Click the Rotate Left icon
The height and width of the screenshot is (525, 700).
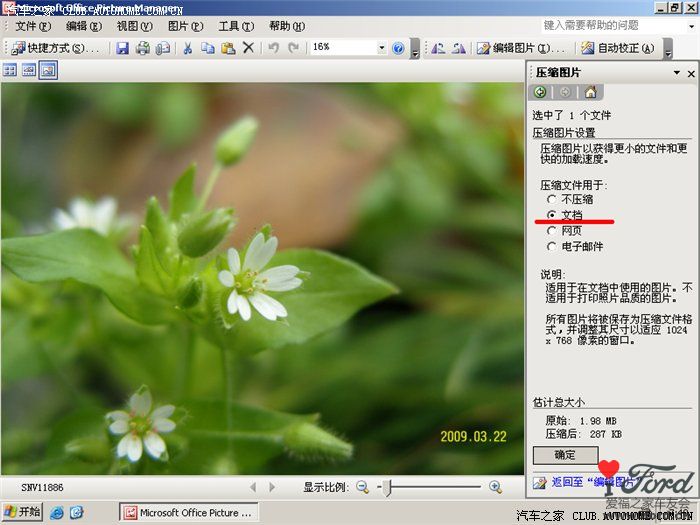[438, 48]
